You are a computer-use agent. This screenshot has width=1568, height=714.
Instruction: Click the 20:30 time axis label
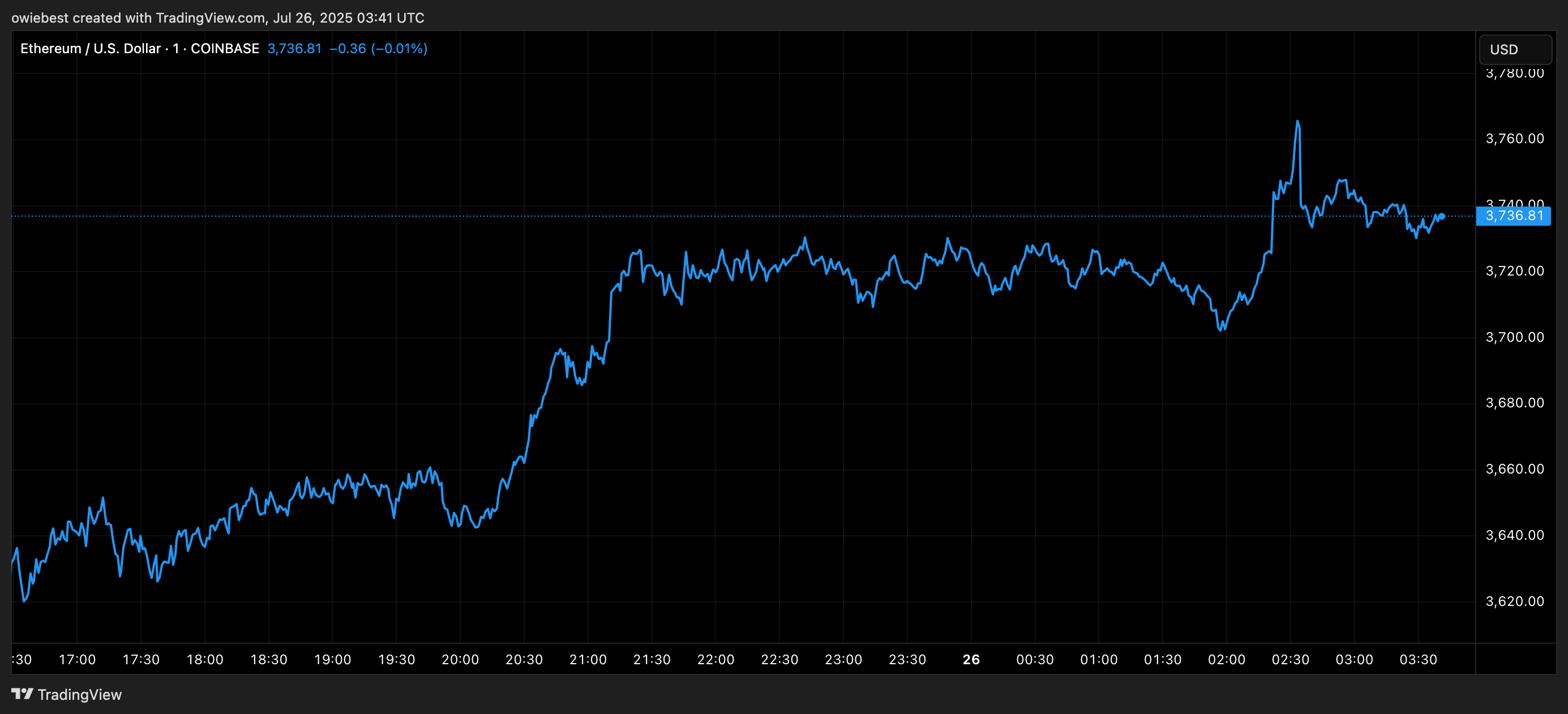524,659
